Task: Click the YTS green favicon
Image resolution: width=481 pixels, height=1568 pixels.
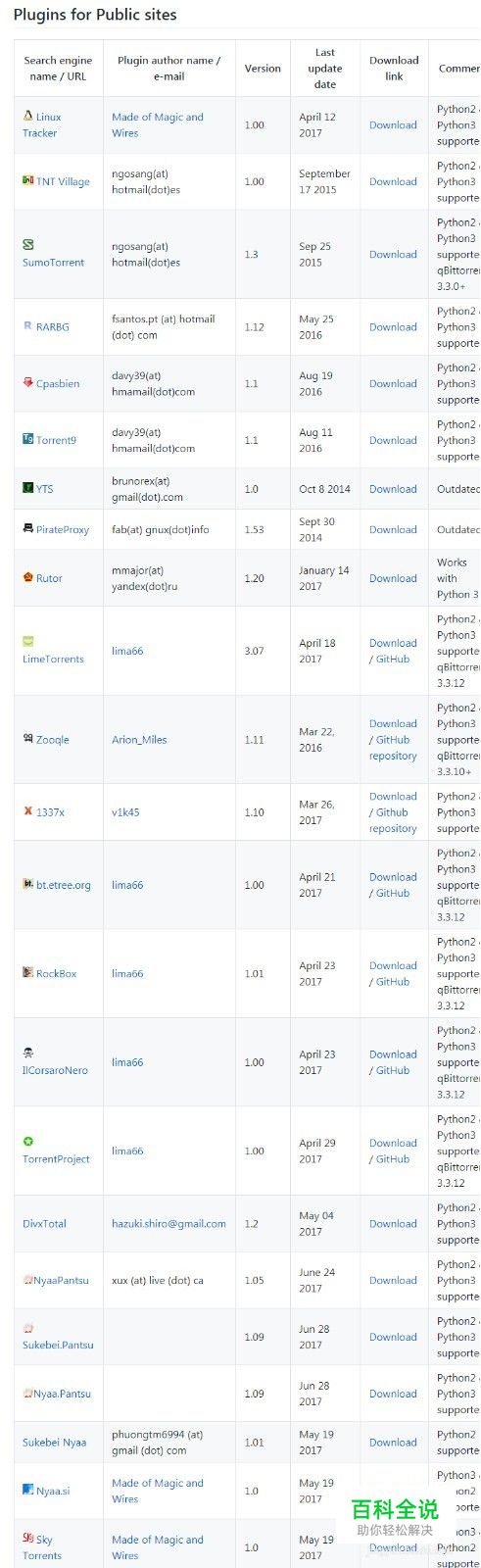Action: [28, 487]
